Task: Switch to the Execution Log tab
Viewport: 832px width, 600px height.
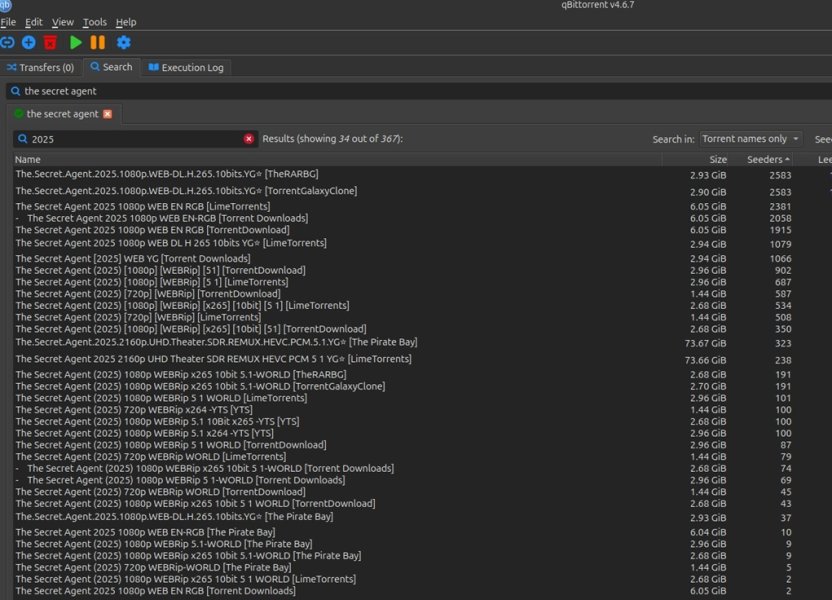Action: click(x=186, y=68)
